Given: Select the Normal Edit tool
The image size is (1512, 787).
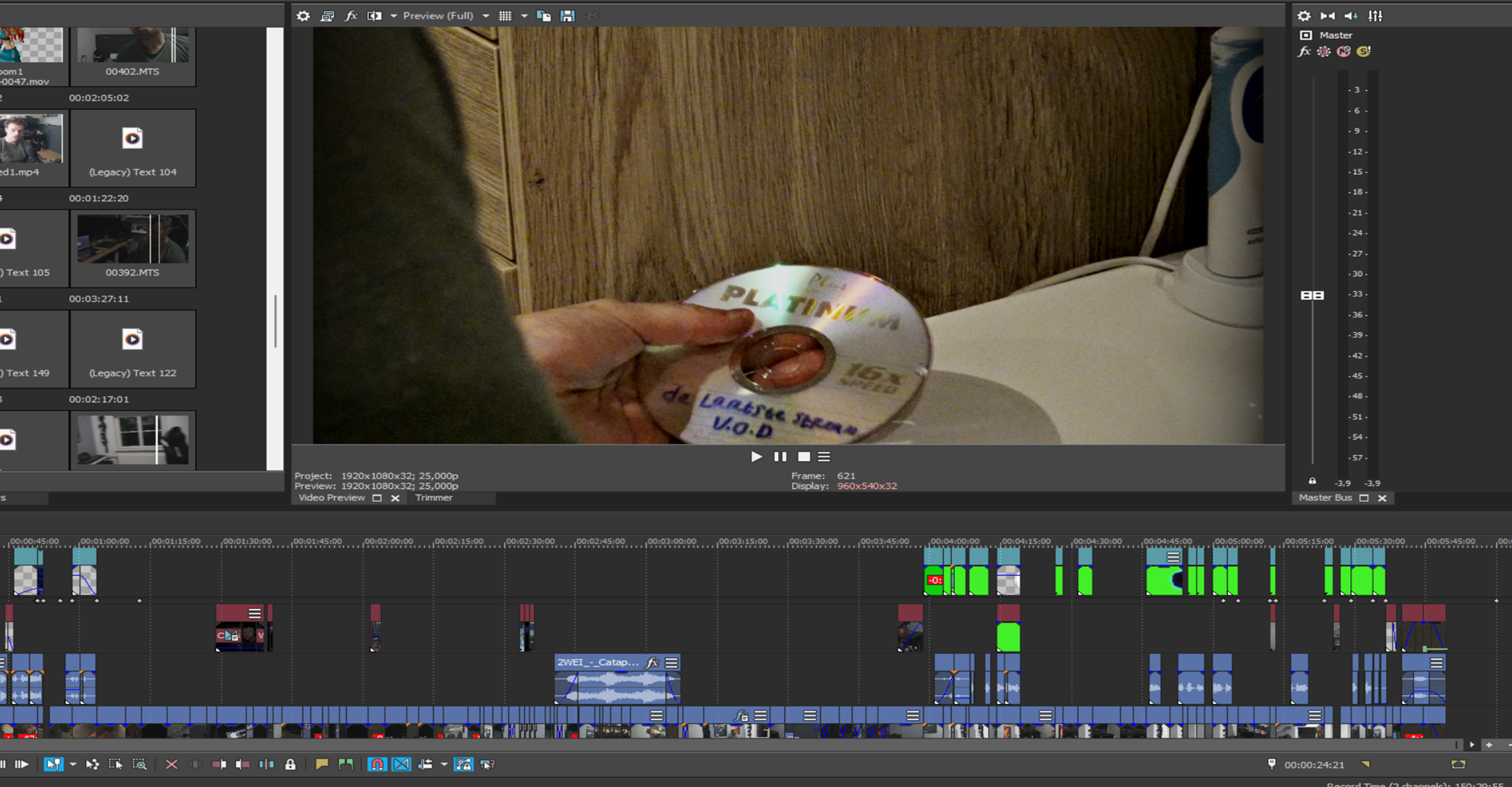Looking at the screenshot, I should click(53, 764).
